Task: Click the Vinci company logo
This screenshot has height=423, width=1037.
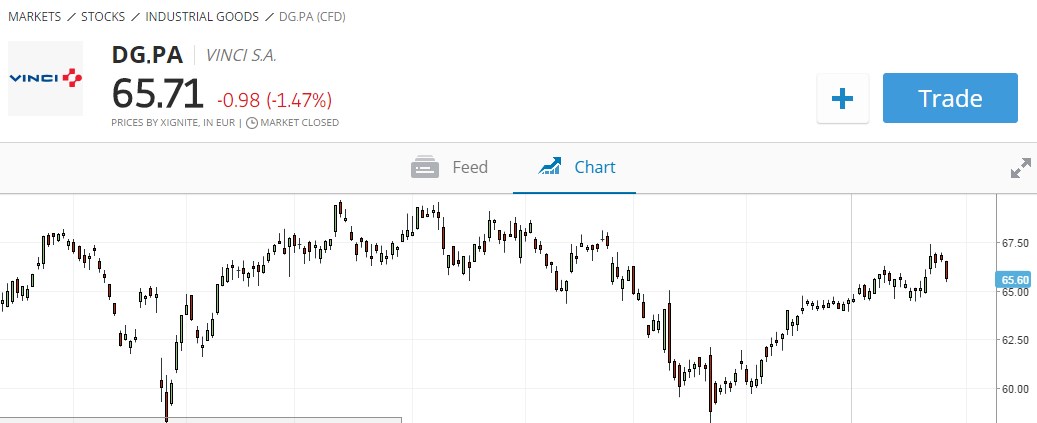Action: [45, 77]
